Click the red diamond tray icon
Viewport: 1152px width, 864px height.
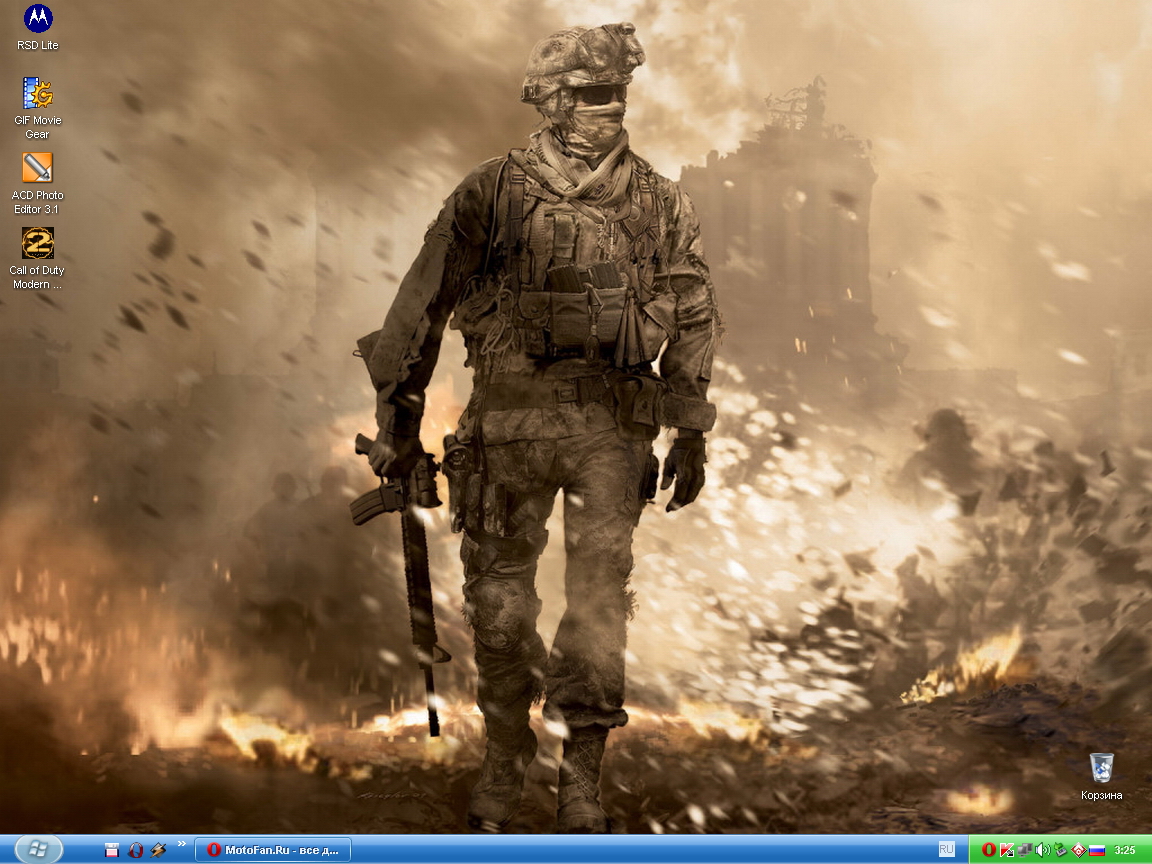coord(1078,850)
